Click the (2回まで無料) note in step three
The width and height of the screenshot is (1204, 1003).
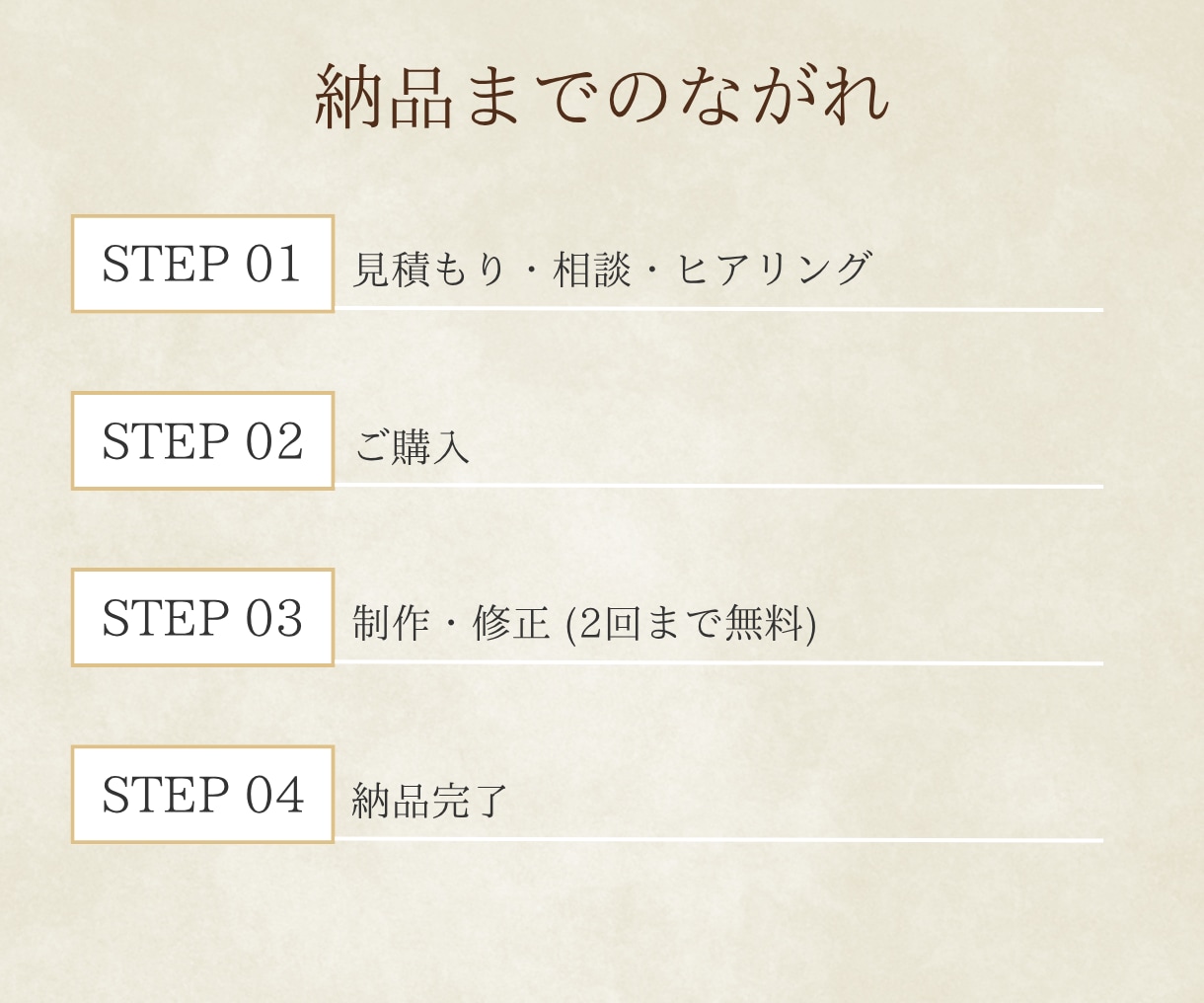point(691,623)
